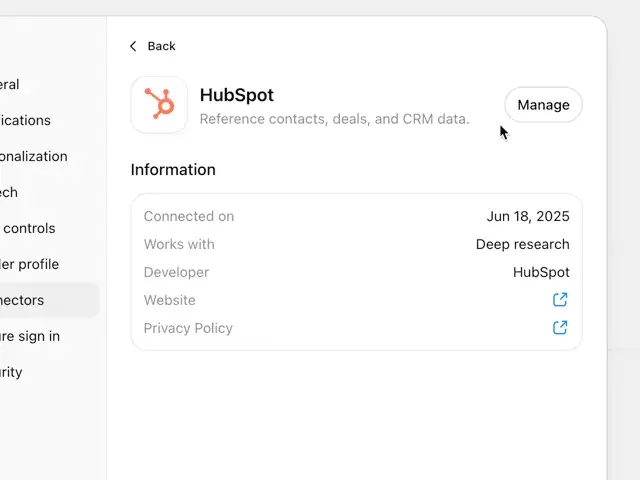Open the Privacy Policy external link icon
The height and width of the screenshot is (480, 640).
pos(560,327)
